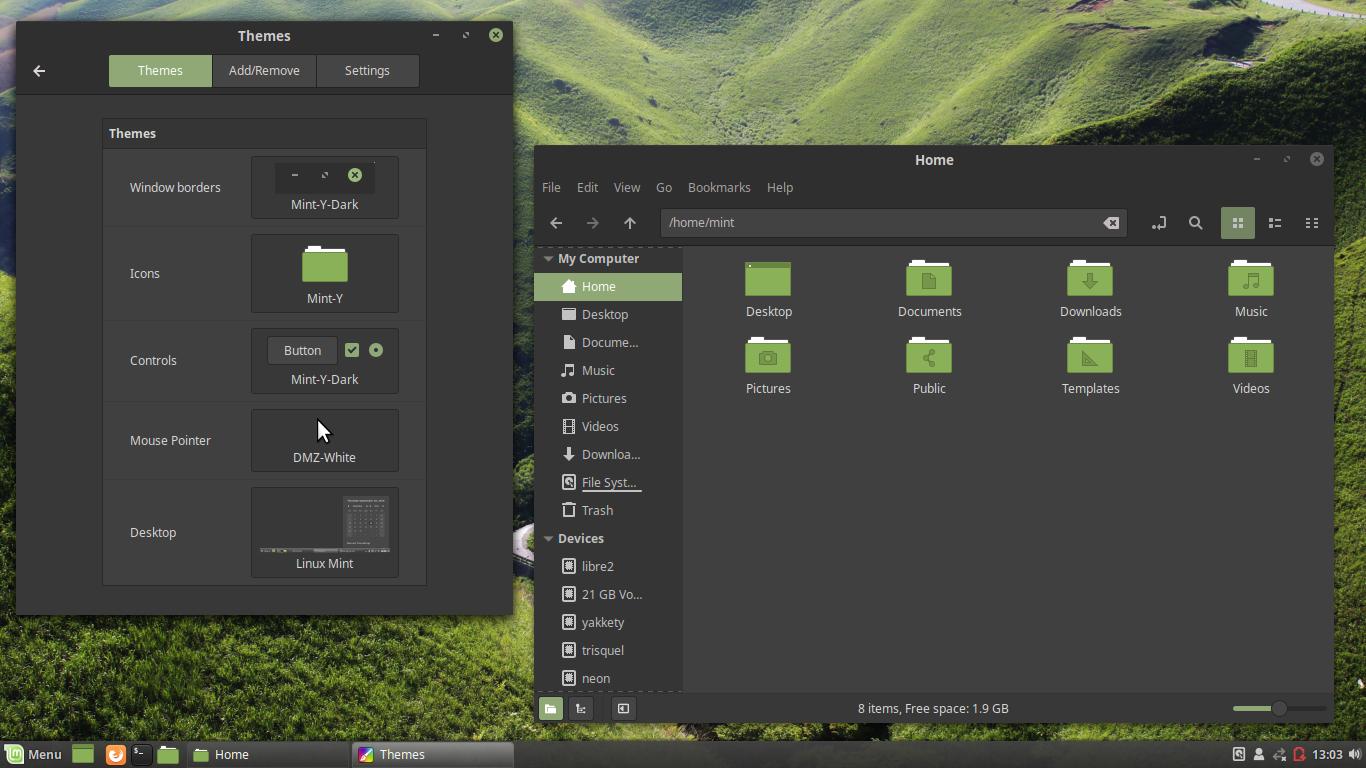Switch to compact view
Screen dimensions: 1366x768
click(x=1312, y=223)
